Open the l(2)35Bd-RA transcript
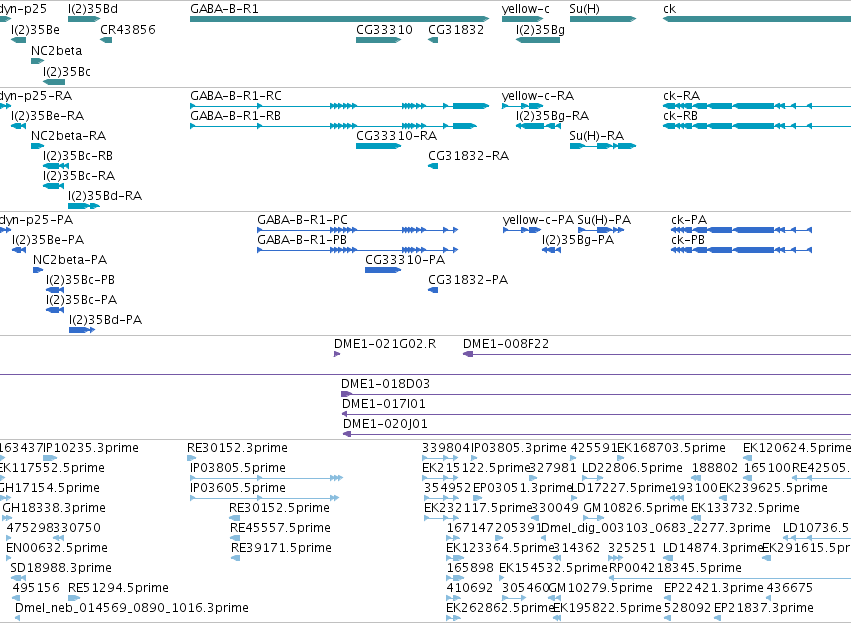This screenshot has height=623, width=851. (x=105, y=196)
